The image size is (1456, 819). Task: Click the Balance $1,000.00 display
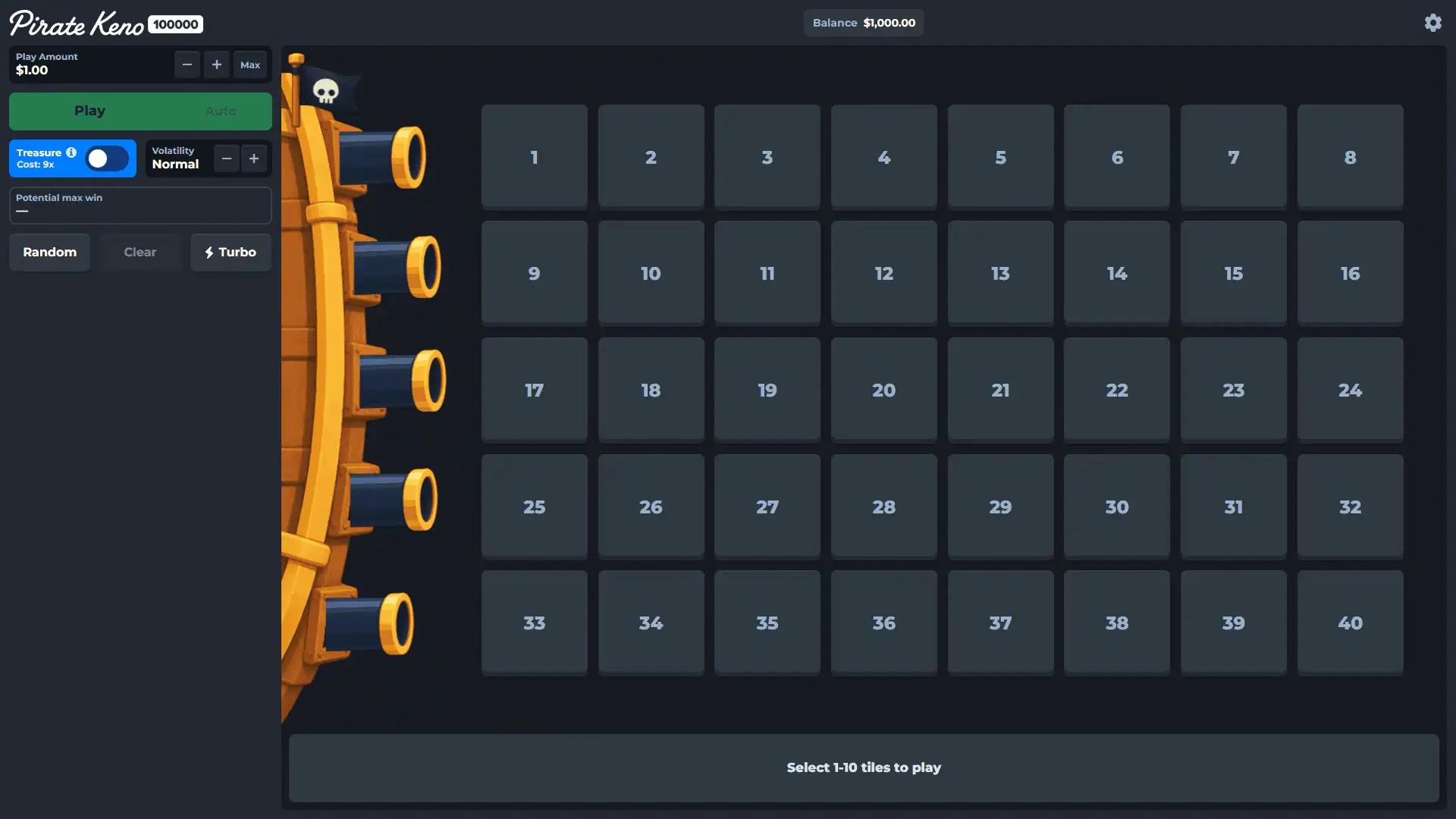pos(864,23)
